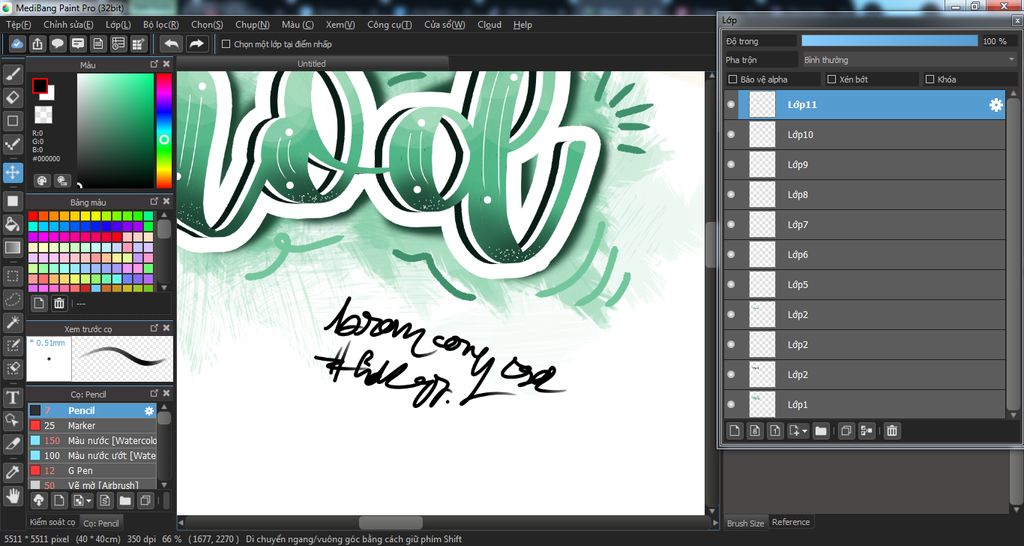This screenshot has width=1024, height=546.
Task: Activate the Move tool
Action: click(12, 172)
